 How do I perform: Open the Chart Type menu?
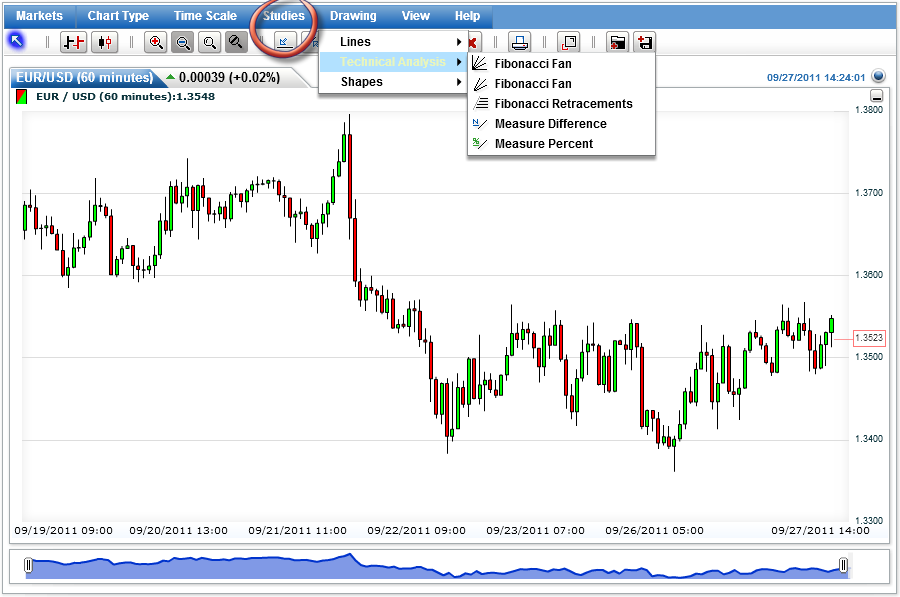click(x=118, y=16)
